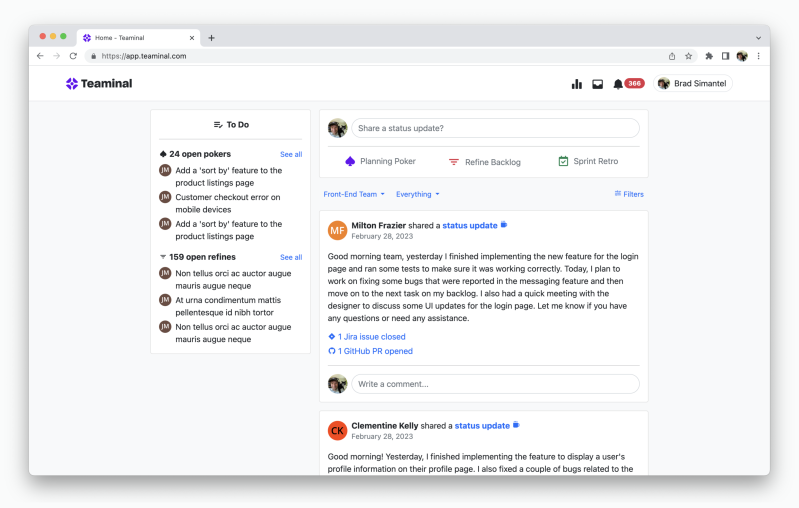Open the At urna condimentum mattis refine item
The width and height of the screenshot is (799, 508).
point(228,306)
